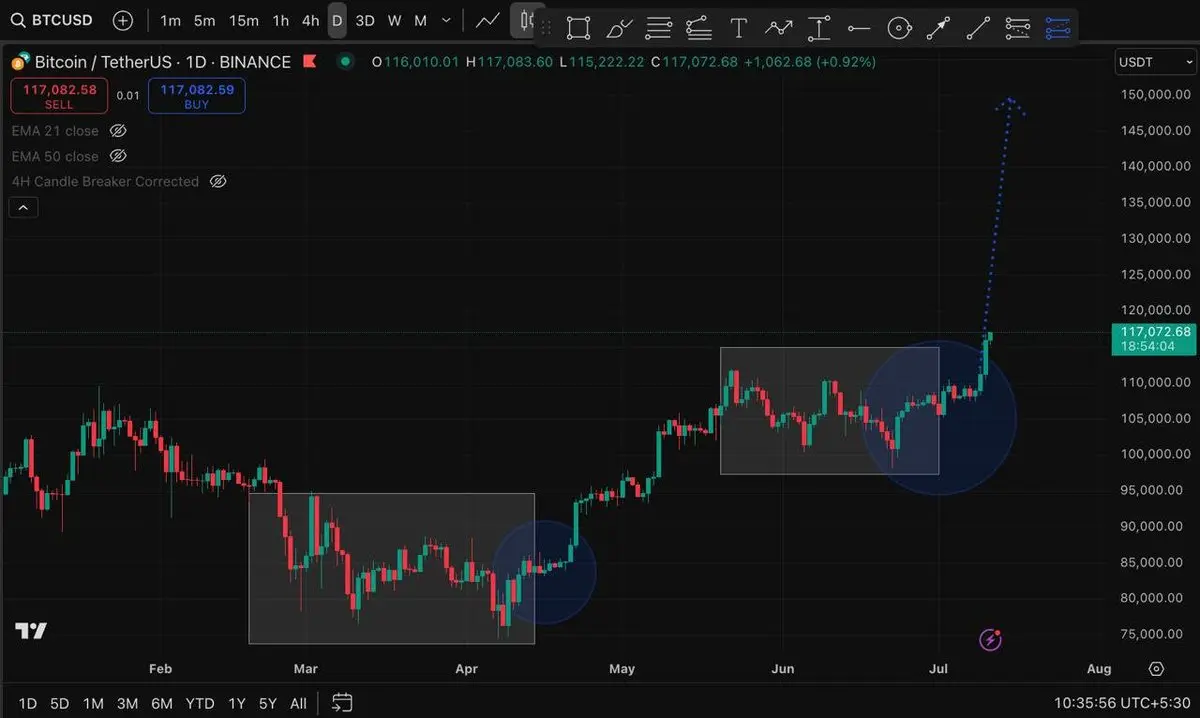The height and width of the screenshot is (718, 1200).
Task: Select the text annotation tool
Action: point(739,29)
